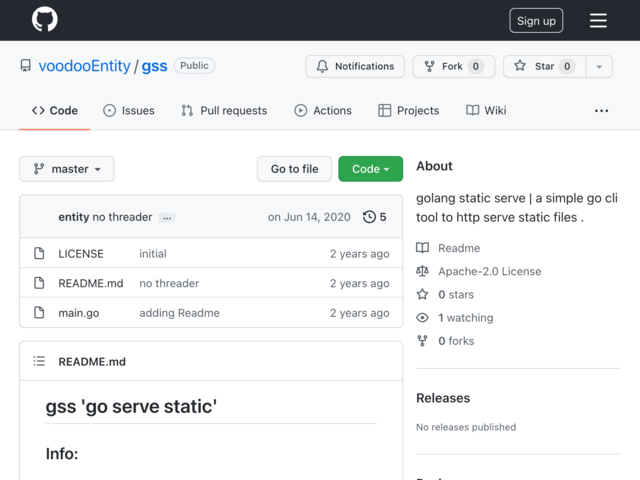Switch to the Code tab
This screenshot has width=640, height=480.
55,111
